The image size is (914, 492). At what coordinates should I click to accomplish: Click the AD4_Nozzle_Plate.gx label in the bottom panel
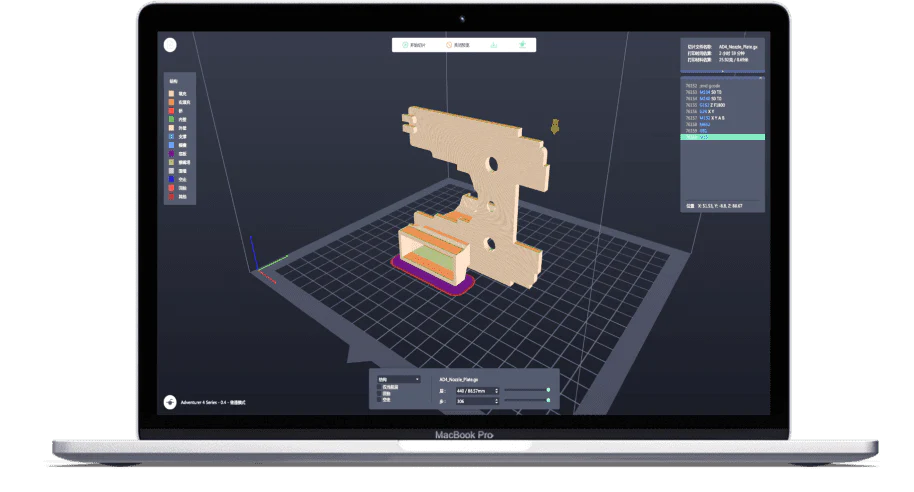(459, 379)
